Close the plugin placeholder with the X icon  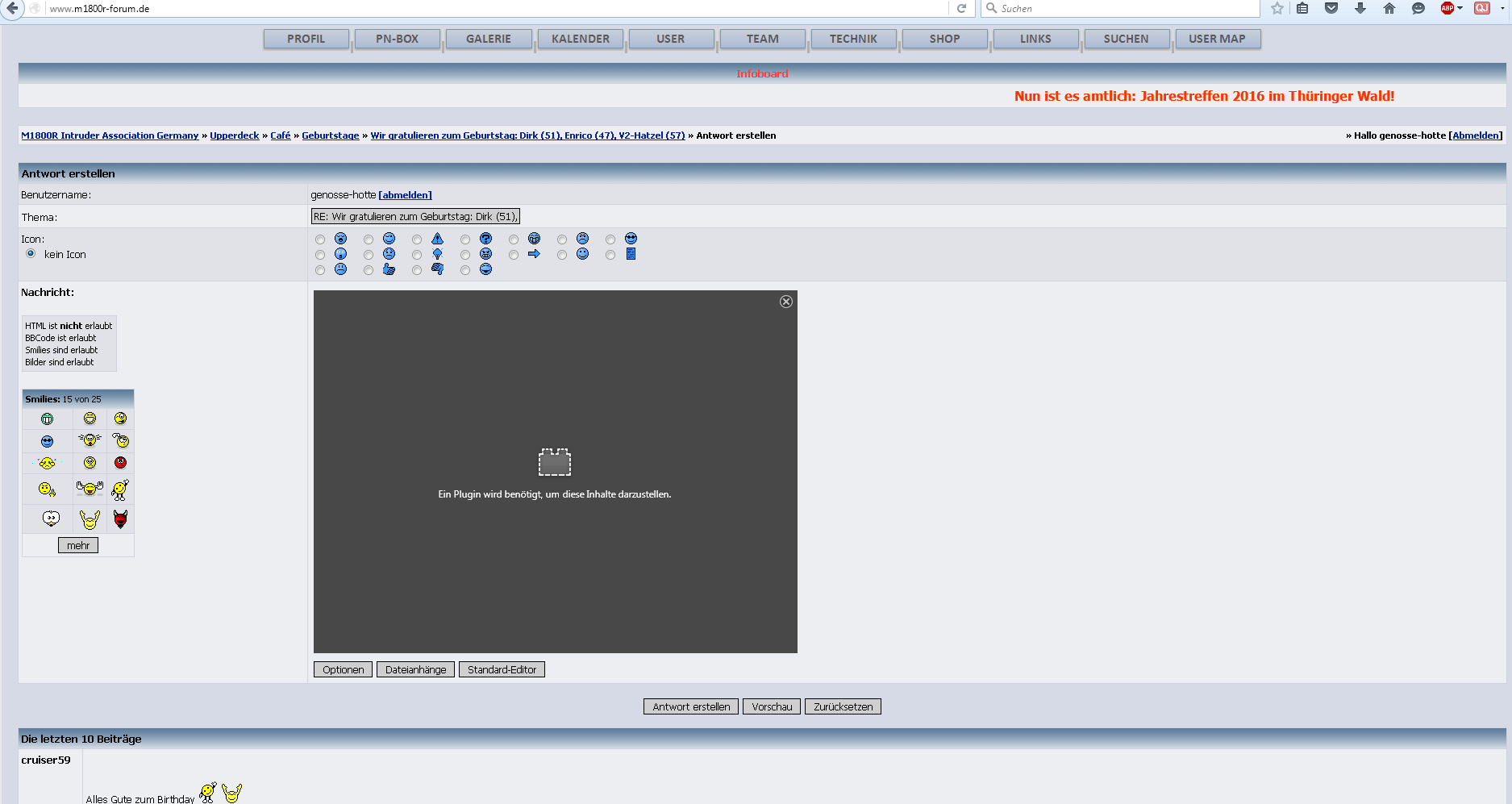786,302
